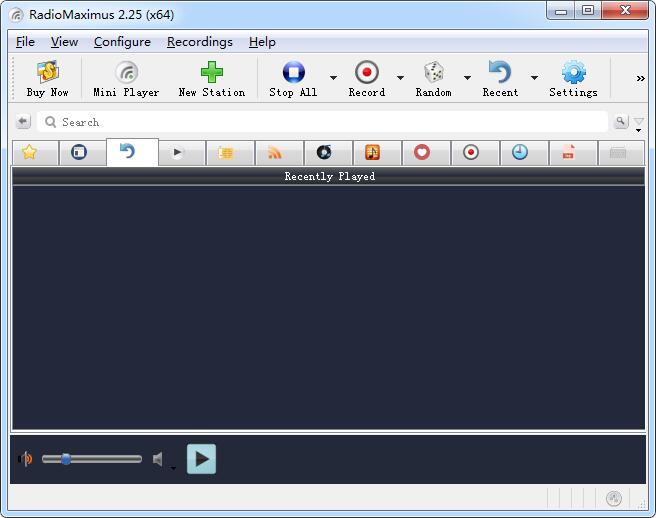Open the blue clock scheduler tab

pyautogui.click(x=524, y=153)
